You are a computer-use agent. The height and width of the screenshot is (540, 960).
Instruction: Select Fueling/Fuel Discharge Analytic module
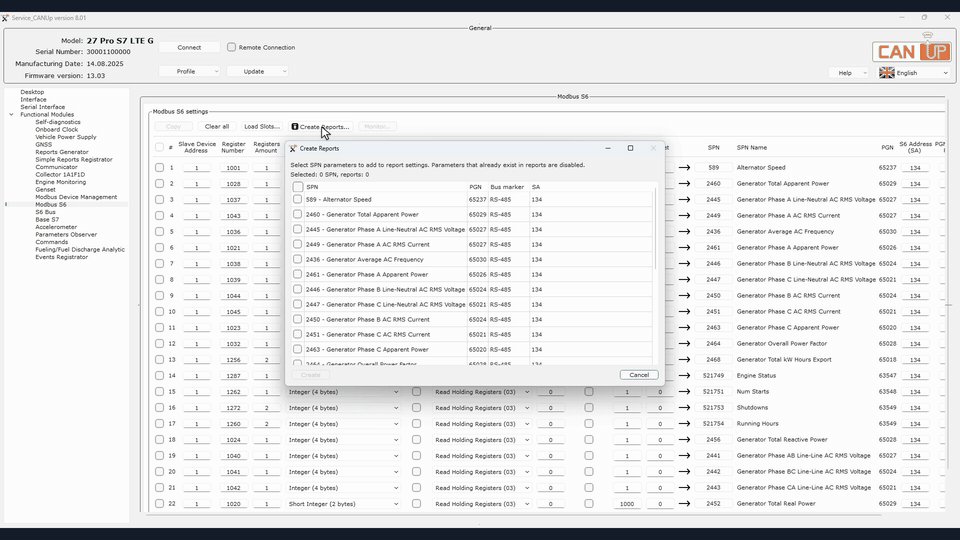(x=80, y=250)
